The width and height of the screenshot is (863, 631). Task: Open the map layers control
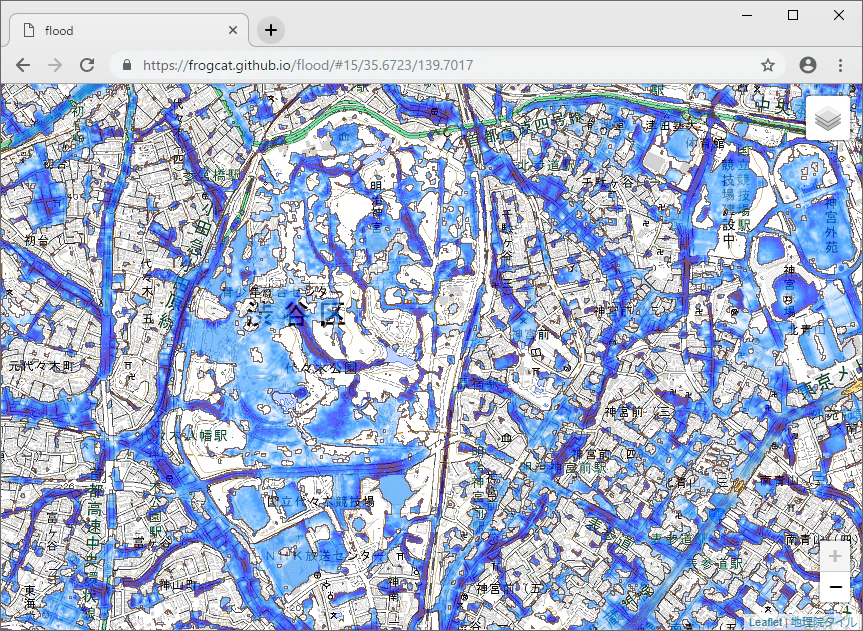(827, 118)
